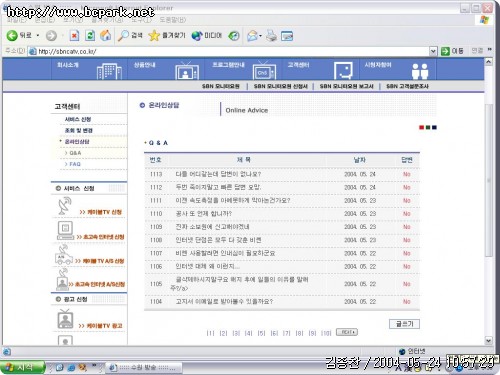Image resolution: width=500 pixels, height=375 pixels.
Task: Open post number 1112 title
Action: (218, 187)
